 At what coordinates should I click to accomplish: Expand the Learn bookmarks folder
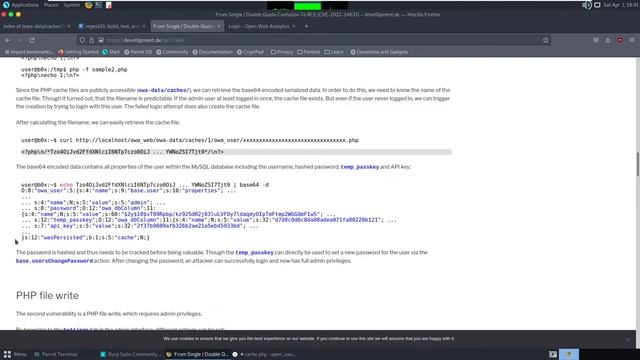[334, 52]
